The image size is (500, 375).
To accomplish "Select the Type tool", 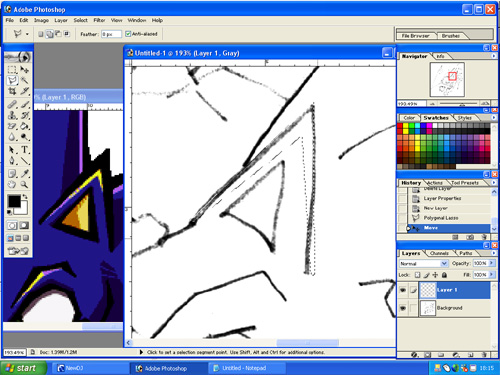I will coord(25,150).
